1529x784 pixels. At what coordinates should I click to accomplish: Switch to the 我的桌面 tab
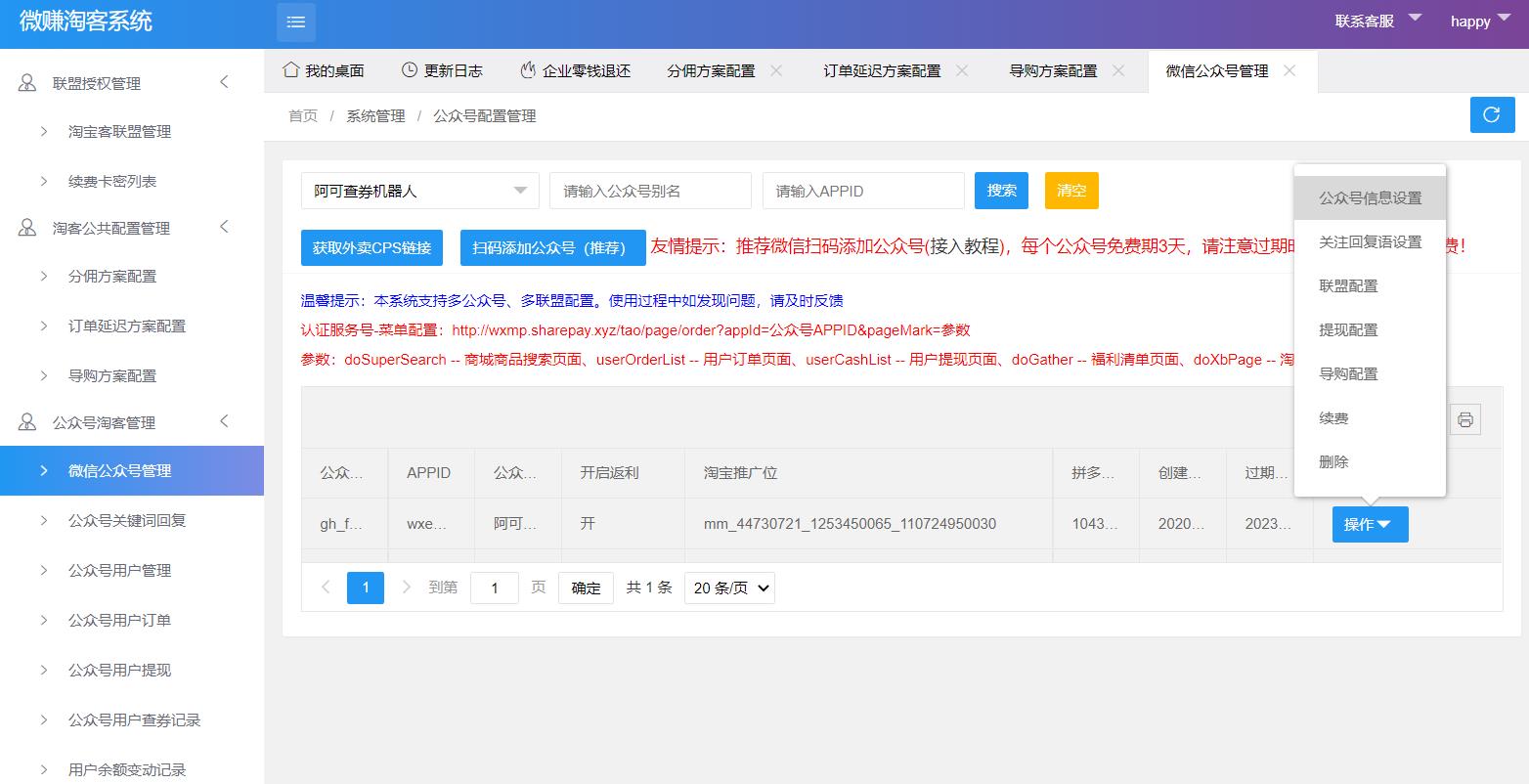[324, 70]
